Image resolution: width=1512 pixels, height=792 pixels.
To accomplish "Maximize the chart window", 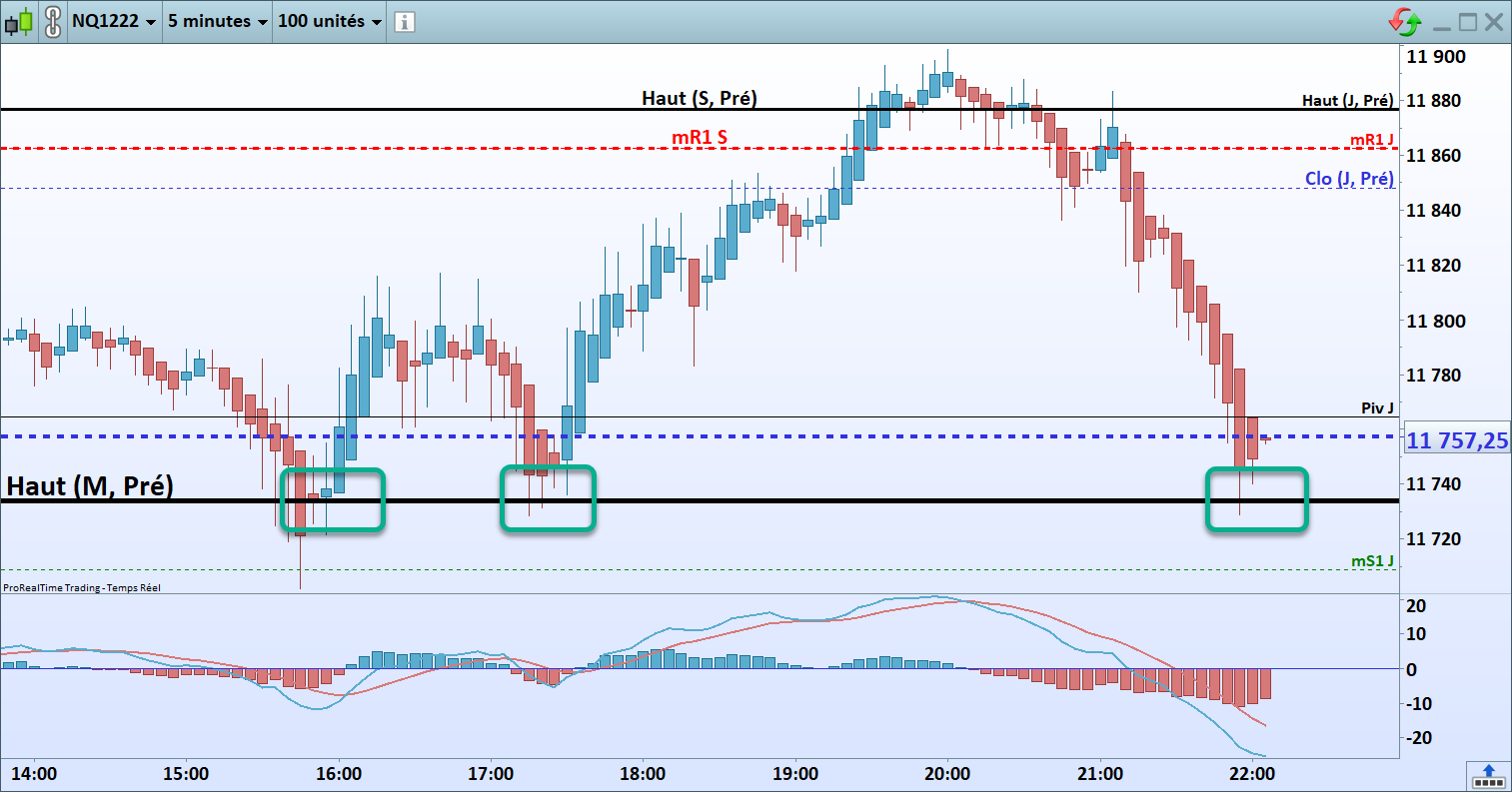I will [1468, 22].
